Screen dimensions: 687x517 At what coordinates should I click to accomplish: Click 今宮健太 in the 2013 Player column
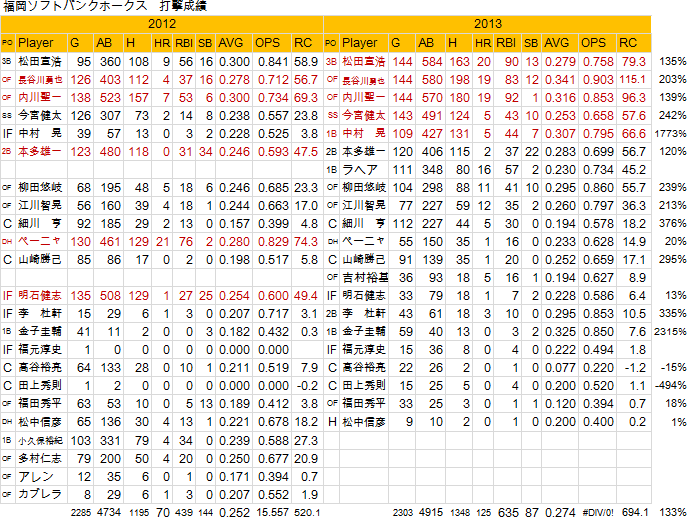click(x=364, y=115)
